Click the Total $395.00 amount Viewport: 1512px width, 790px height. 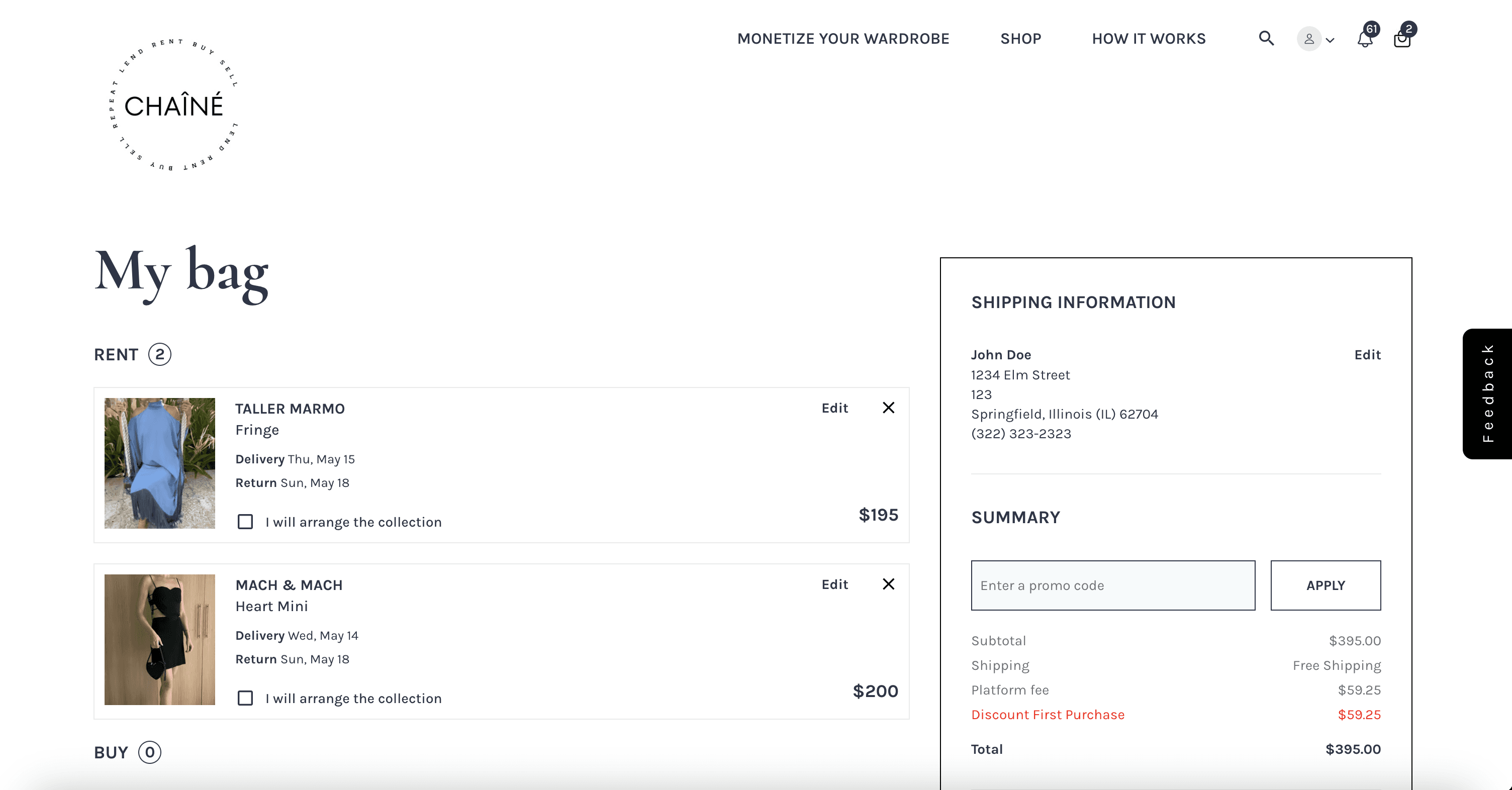(x=1353, y=749)
